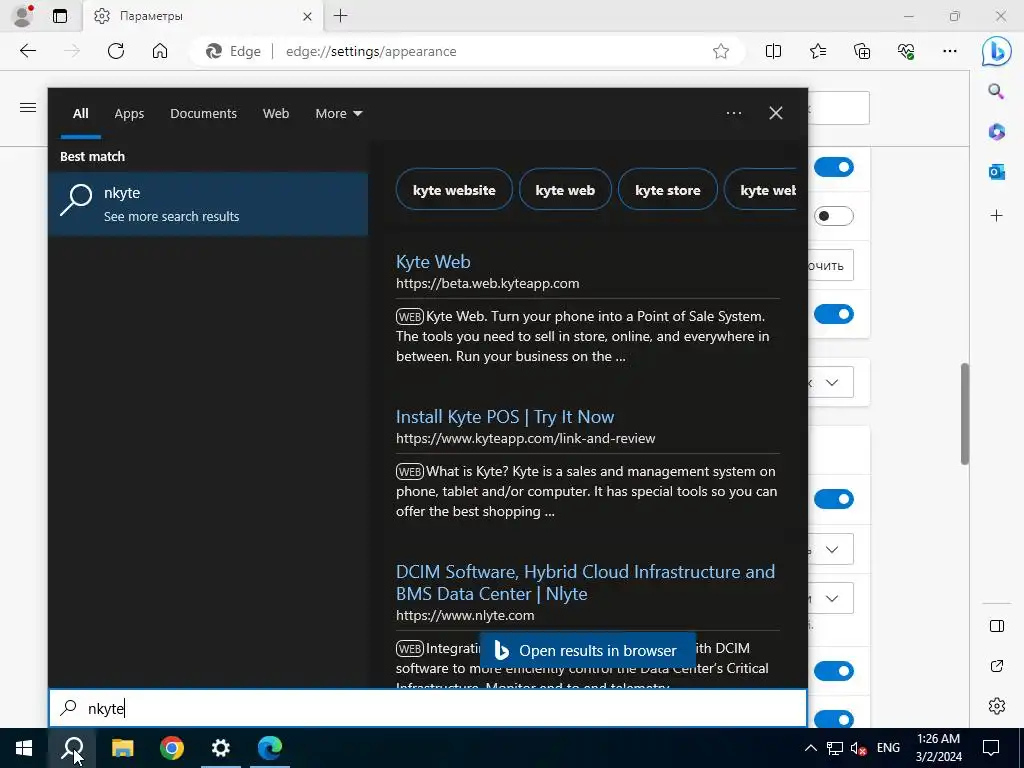Image resolution: width=1024 pixels, height=768 pixels.
Task: Toggle the sidebar panel layout icon
Action: tap(997, 626)
